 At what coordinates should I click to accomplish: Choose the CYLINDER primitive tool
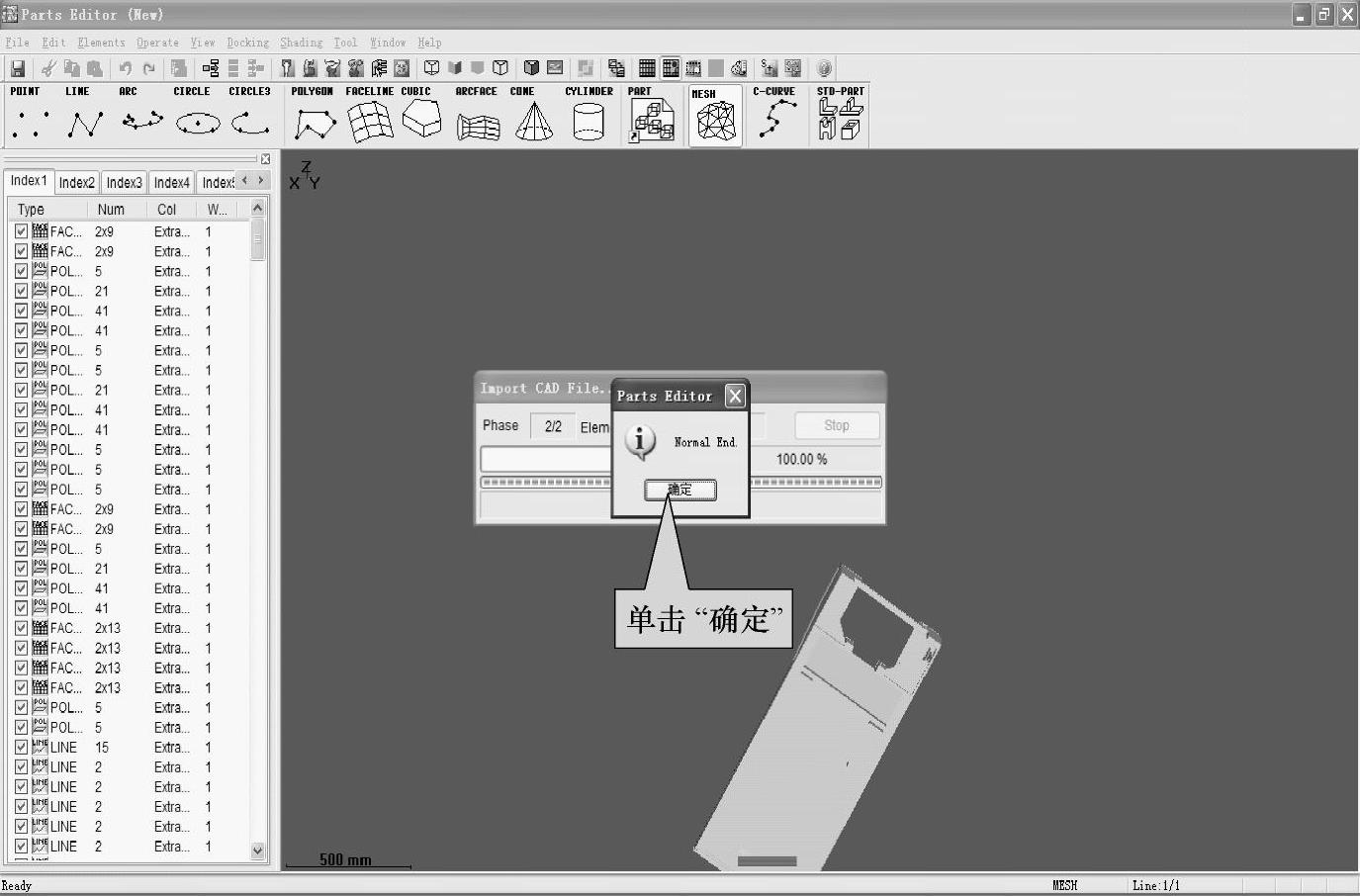click(589, 115)
